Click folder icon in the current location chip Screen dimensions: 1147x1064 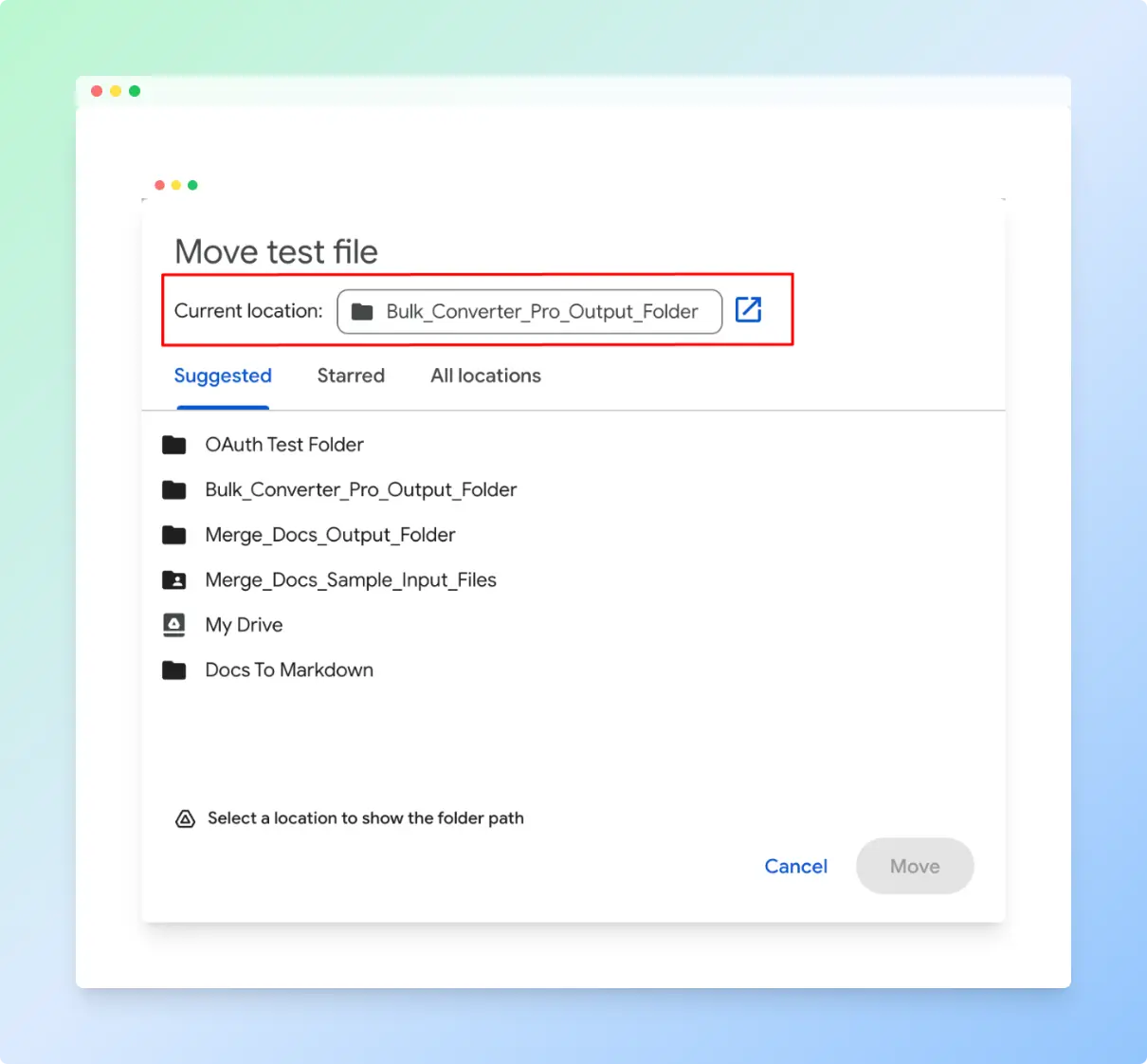362,311
